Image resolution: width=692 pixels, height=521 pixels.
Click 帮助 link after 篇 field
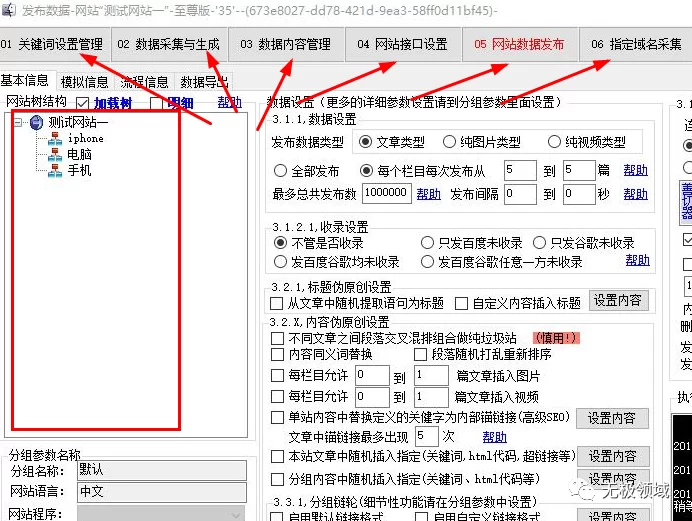point(636,170)
